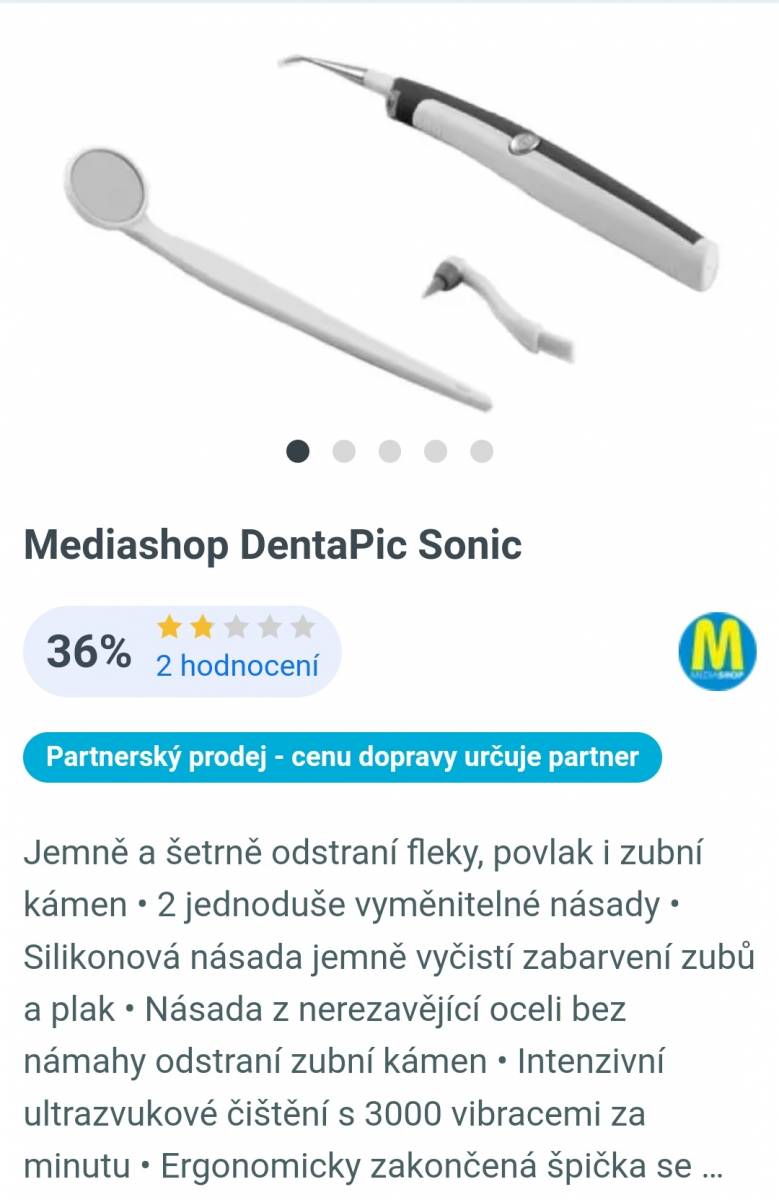This screenshot has height=1200, width=779.
Task: Switch to the third image dot
Action: point(390,451)
